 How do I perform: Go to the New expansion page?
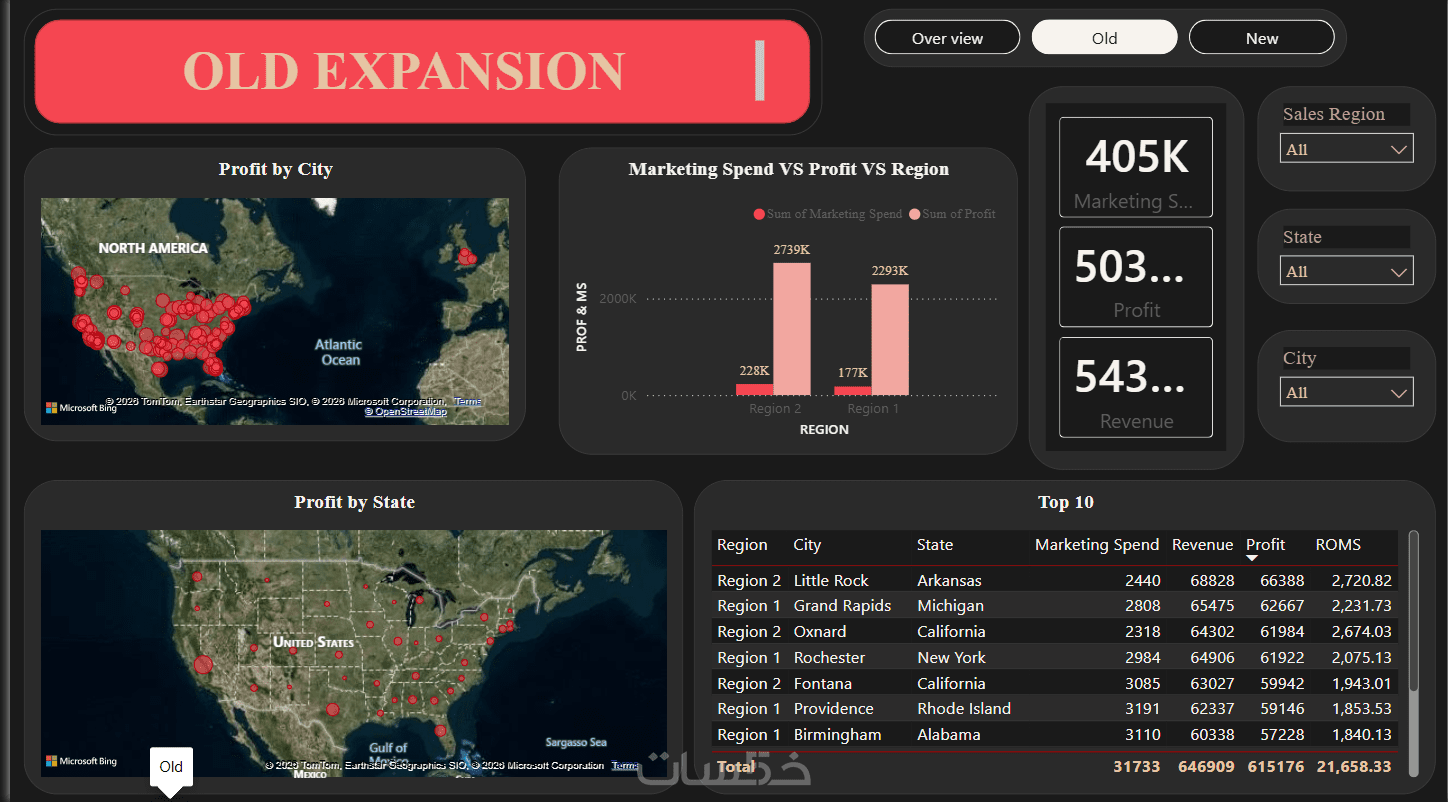1261,38
